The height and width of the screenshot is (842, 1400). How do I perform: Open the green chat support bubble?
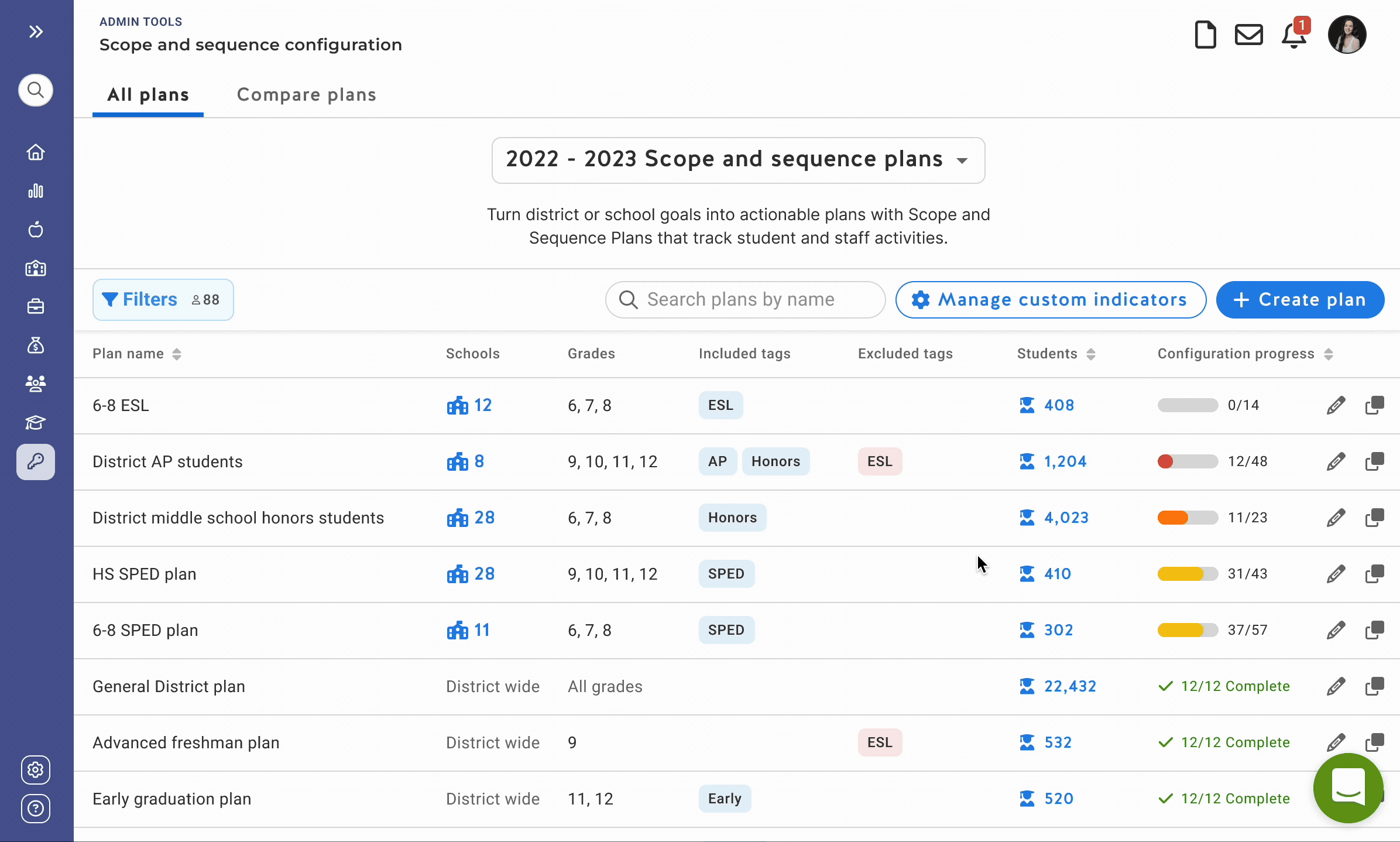(x=1348, y=788)
